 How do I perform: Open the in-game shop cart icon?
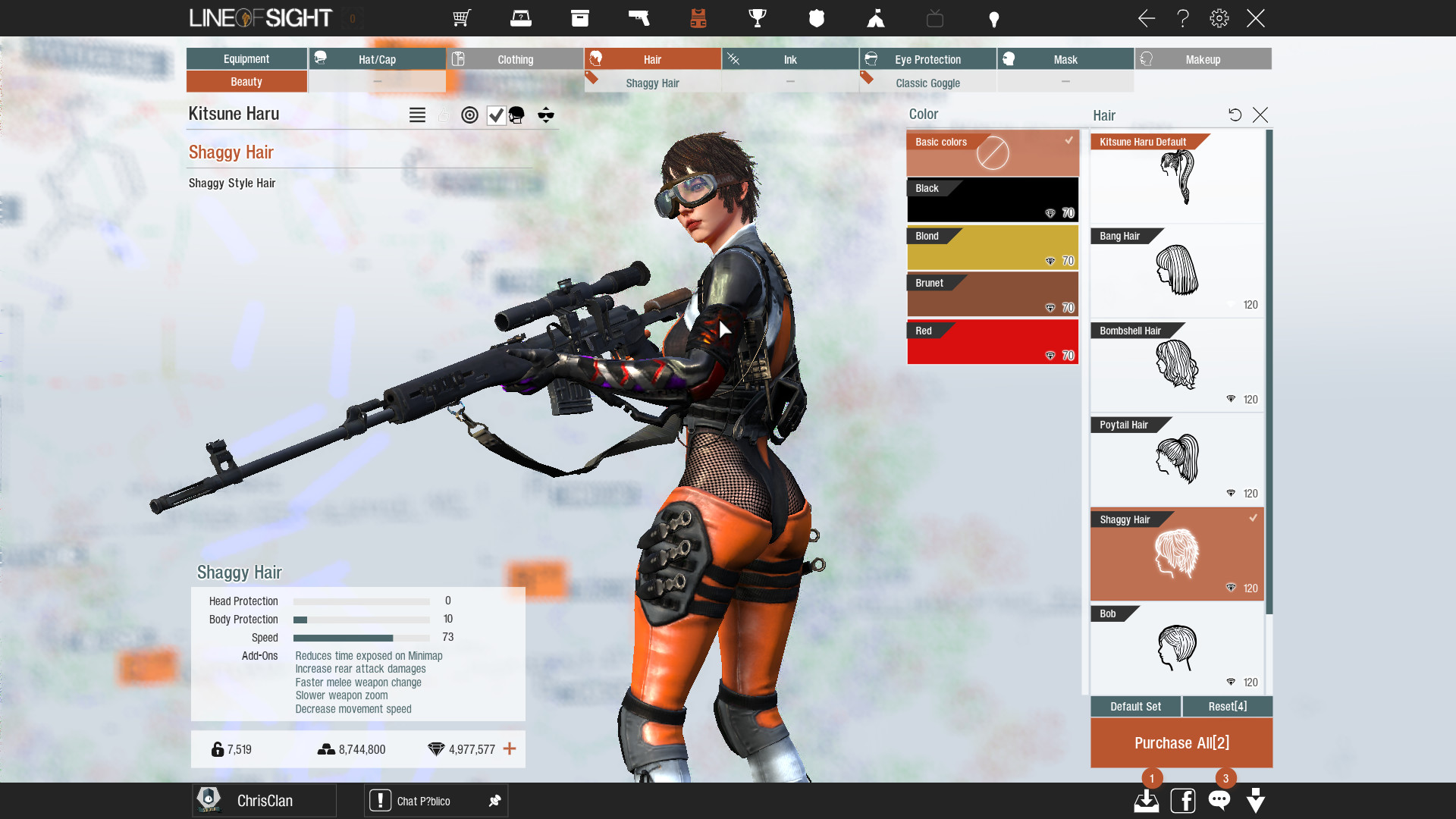pos(461,18)
